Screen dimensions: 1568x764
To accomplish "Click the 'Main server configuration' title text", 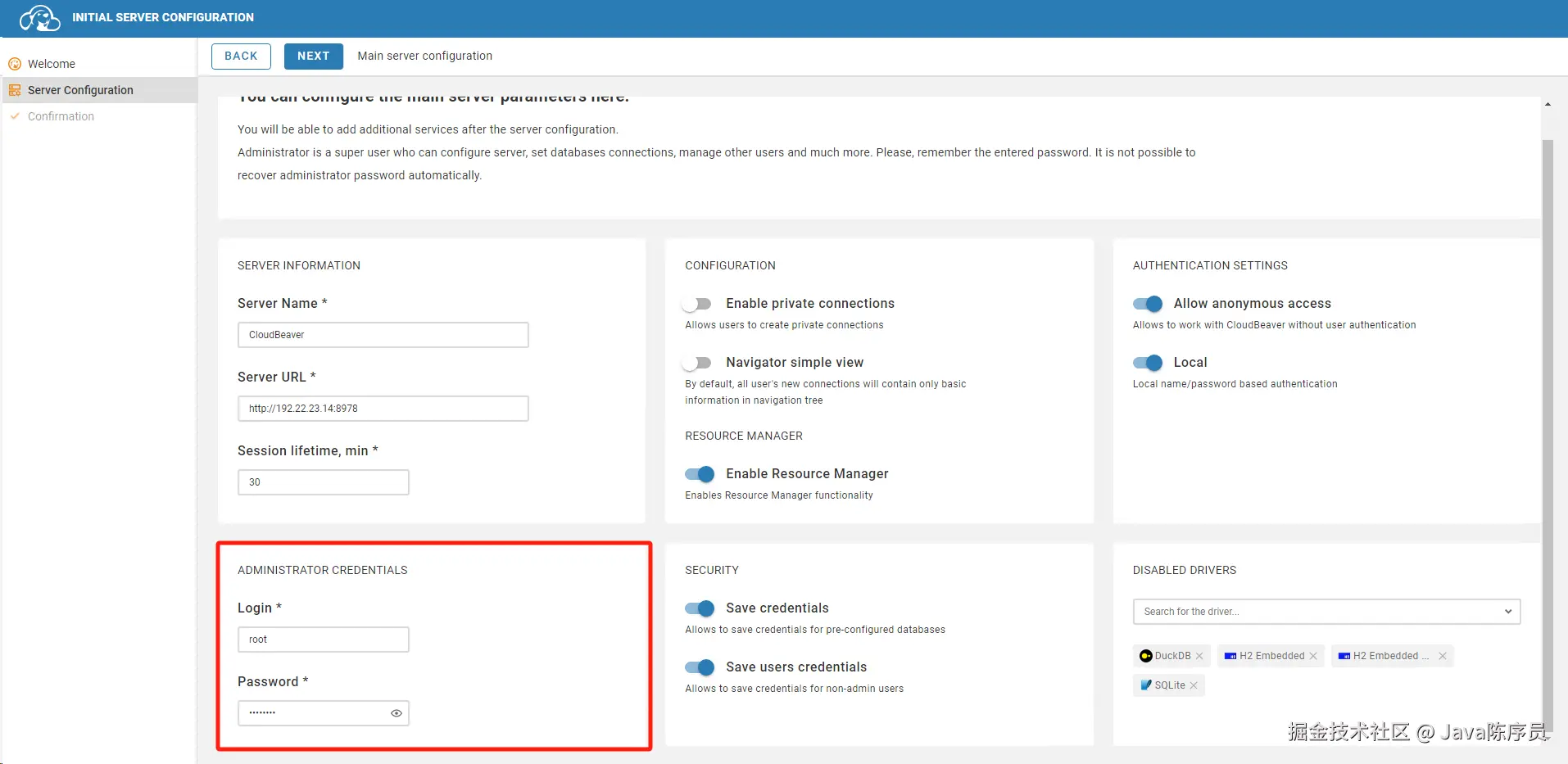I will [424, 56].
